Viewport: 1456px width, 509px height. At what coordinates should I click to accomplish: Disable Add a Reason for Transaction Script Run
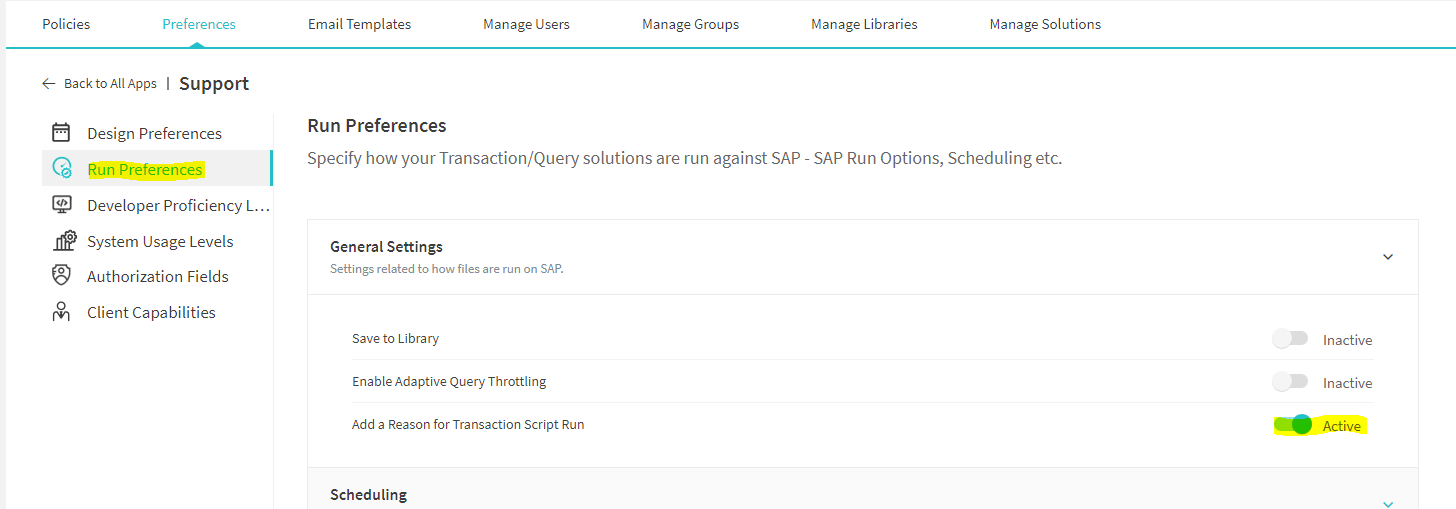[x=1293, y=425]
